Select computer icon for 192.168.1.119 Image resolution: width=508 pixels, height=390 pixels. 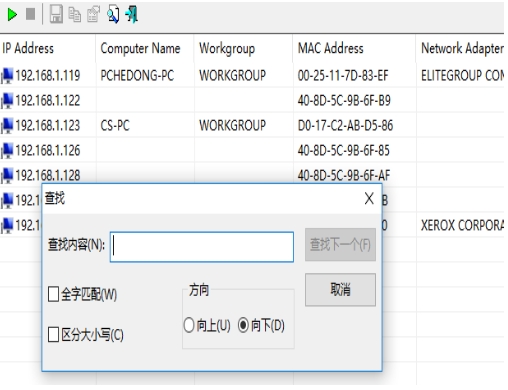point(7,76)
